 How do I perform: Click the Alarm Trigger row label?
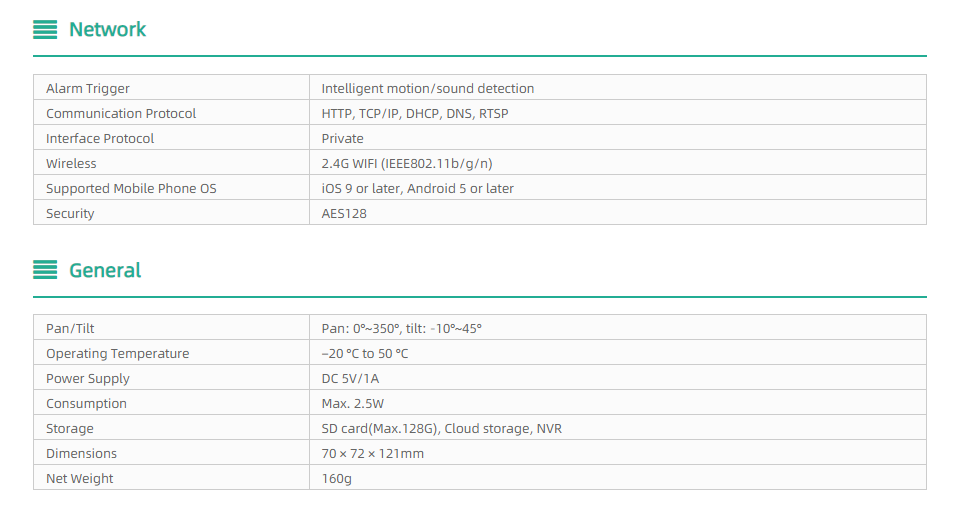pos(88,88)
